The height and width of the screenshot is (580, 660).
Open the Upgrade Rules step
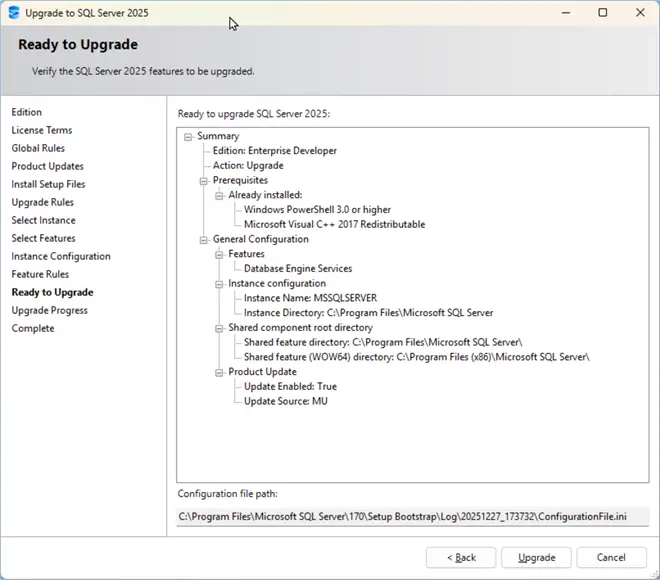pyautogui.click(x=43, y=202)
